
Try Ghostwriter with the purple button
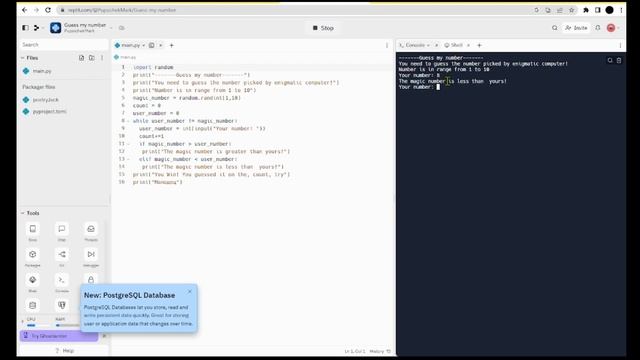[x=59, y=336]
